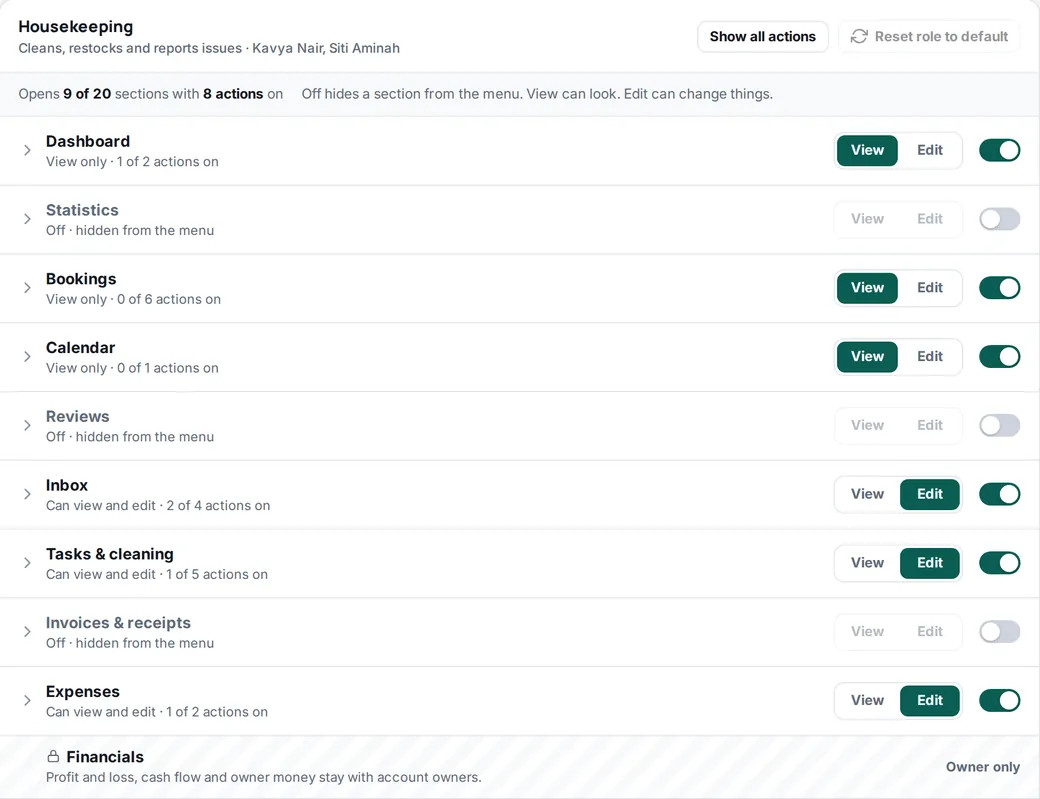1040x799 pixels.
Task: Set Calendar access to Edit
Action: point(929,357)
